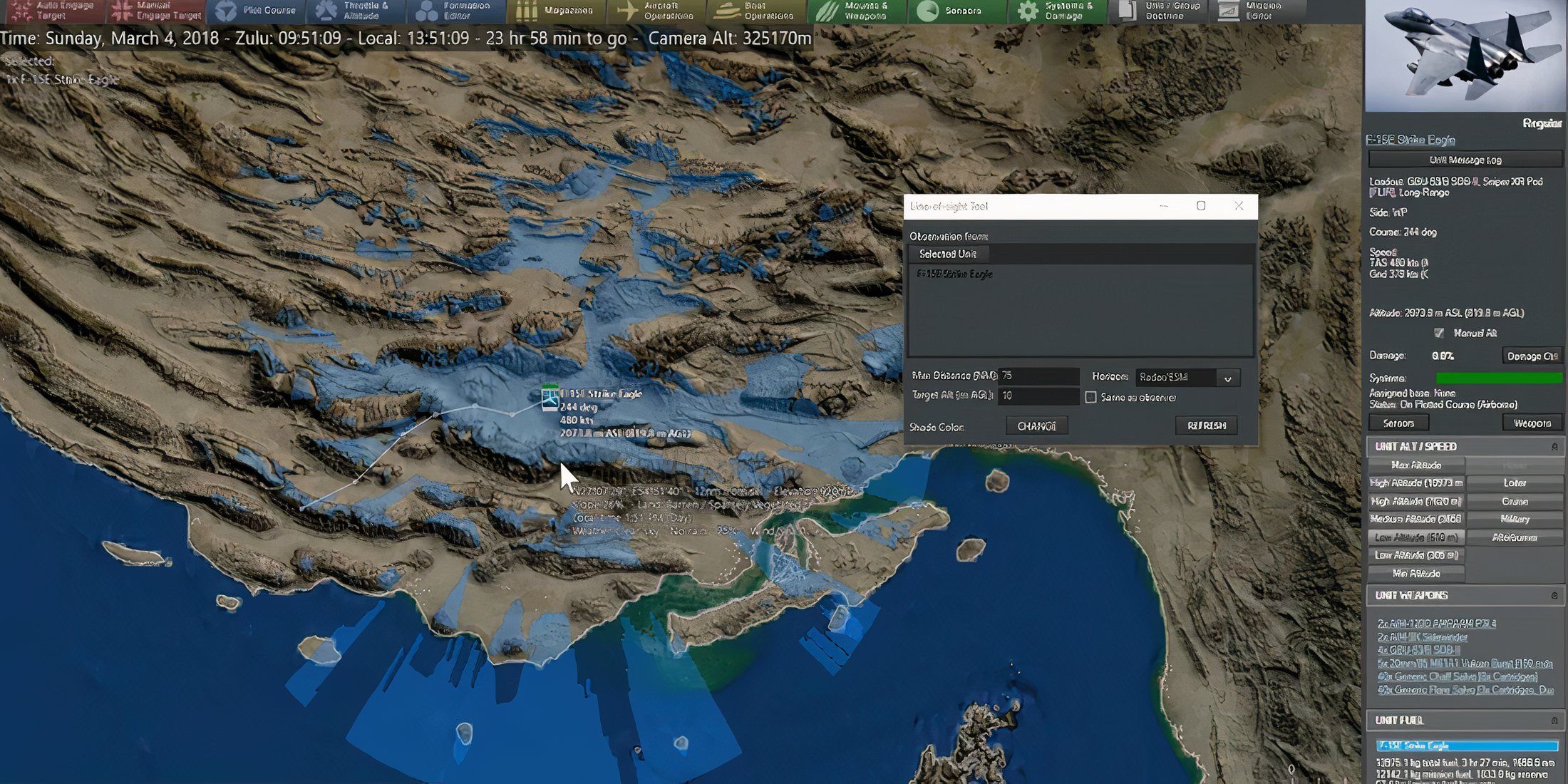Select the Max Altitude preset

click(1416, 465)
